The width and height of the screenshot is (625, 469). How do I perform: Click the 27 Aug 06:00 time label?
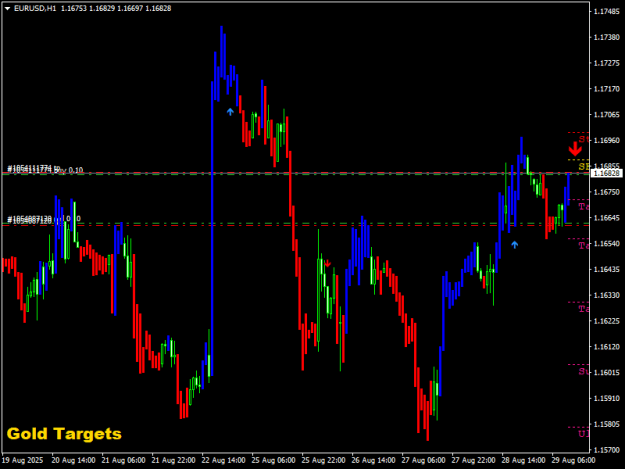(x=423, y=460)
